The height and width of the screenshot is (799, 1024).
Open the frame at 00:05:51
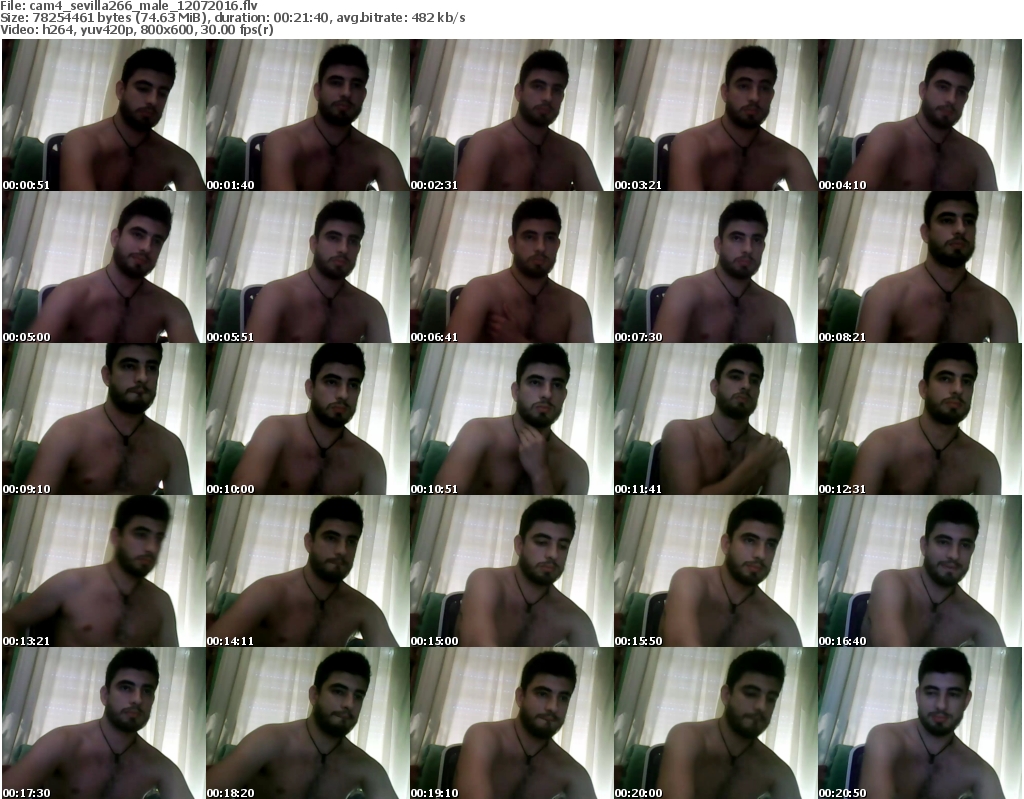308,267
